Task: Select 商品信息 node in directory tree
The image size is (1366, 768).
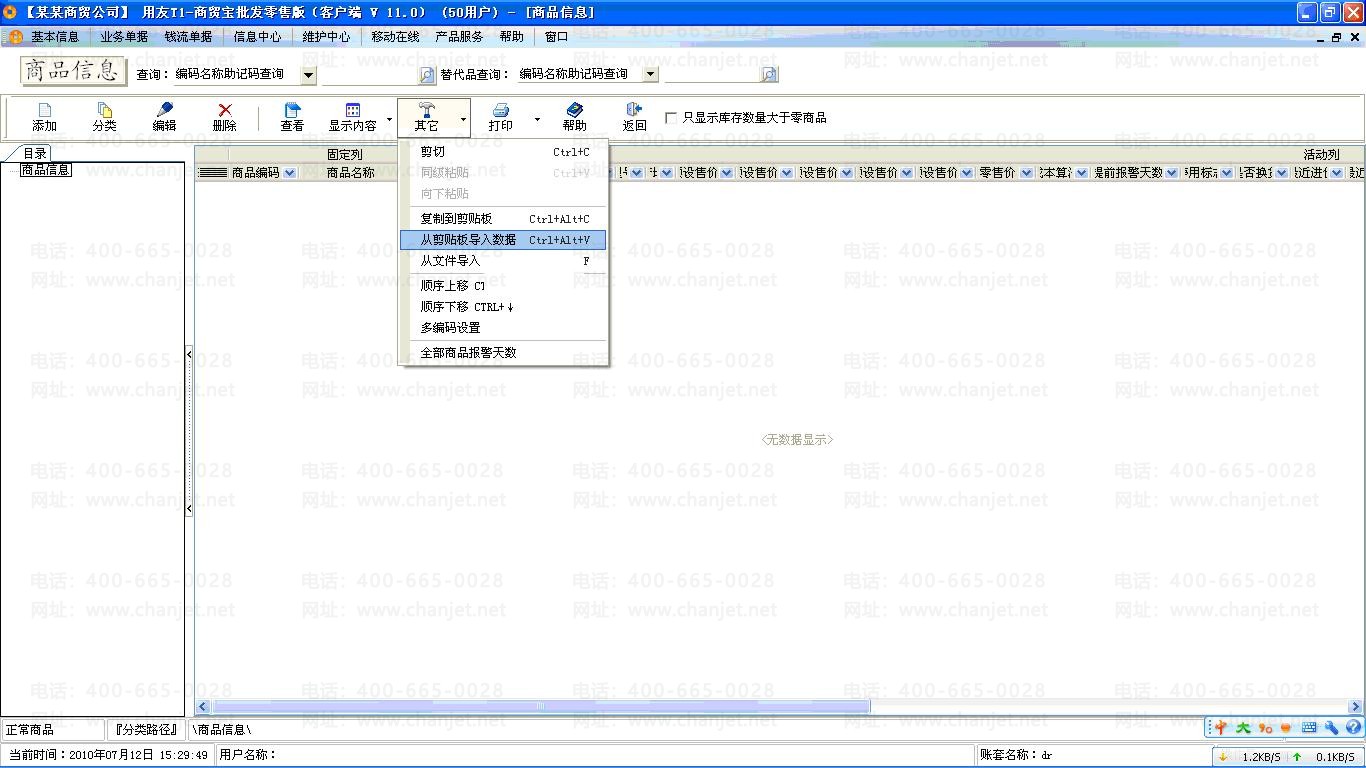Action: point(46,170)
